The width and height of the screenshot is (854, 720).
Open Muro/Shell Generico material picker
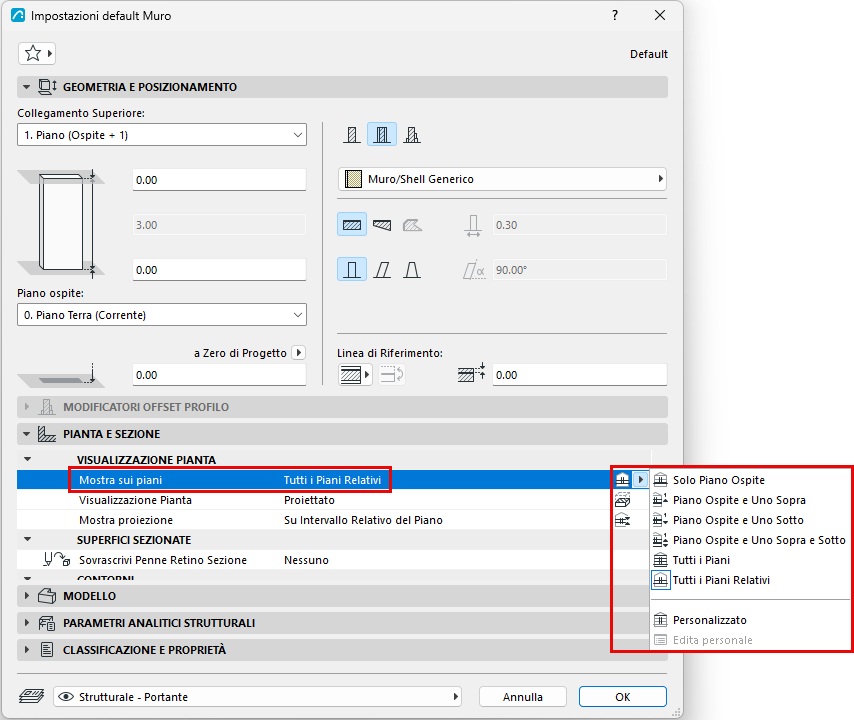tap(502, 179)
